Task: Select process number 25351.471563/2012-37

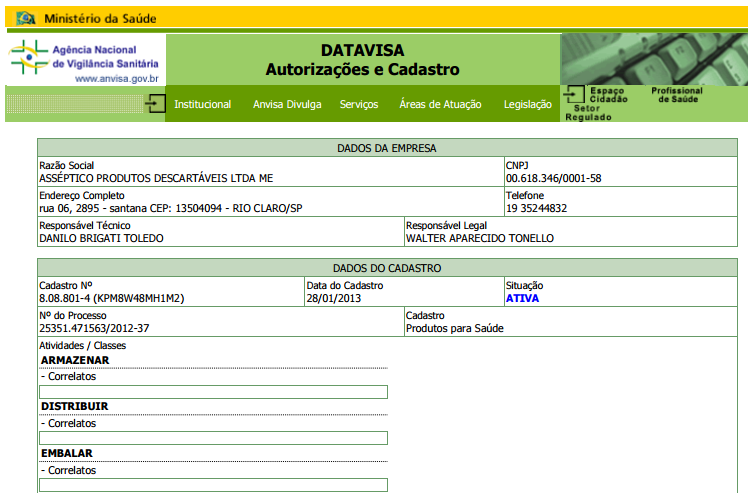Action: tap(94, 328)
